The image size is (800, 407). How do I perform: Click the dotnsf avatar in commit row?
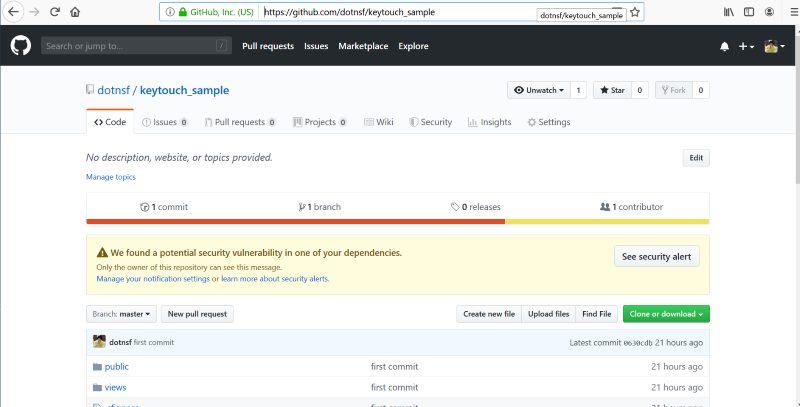click(x=99, y=342)
